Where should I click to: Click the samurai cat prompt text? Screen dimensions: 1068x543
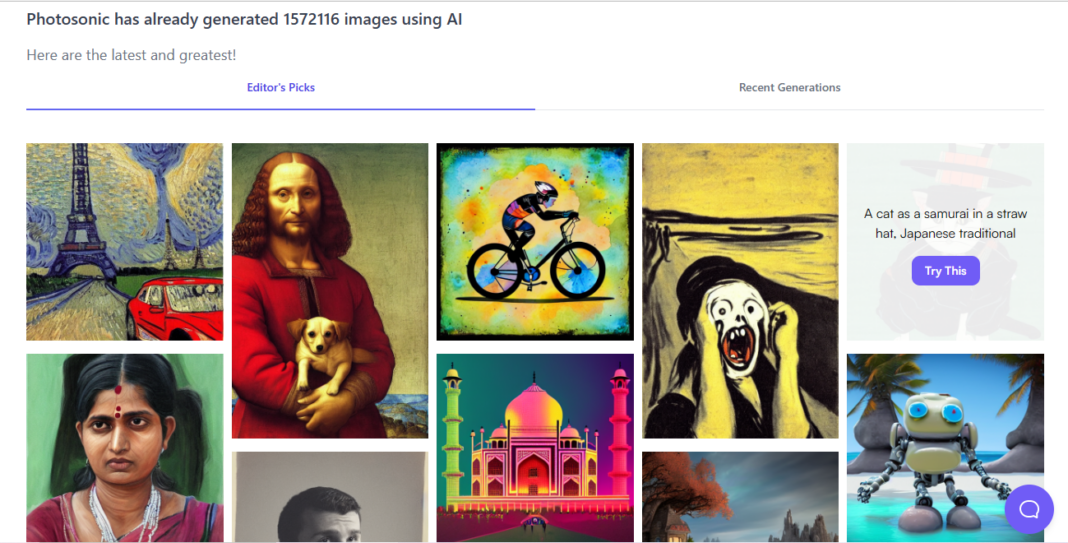point(945,223)
